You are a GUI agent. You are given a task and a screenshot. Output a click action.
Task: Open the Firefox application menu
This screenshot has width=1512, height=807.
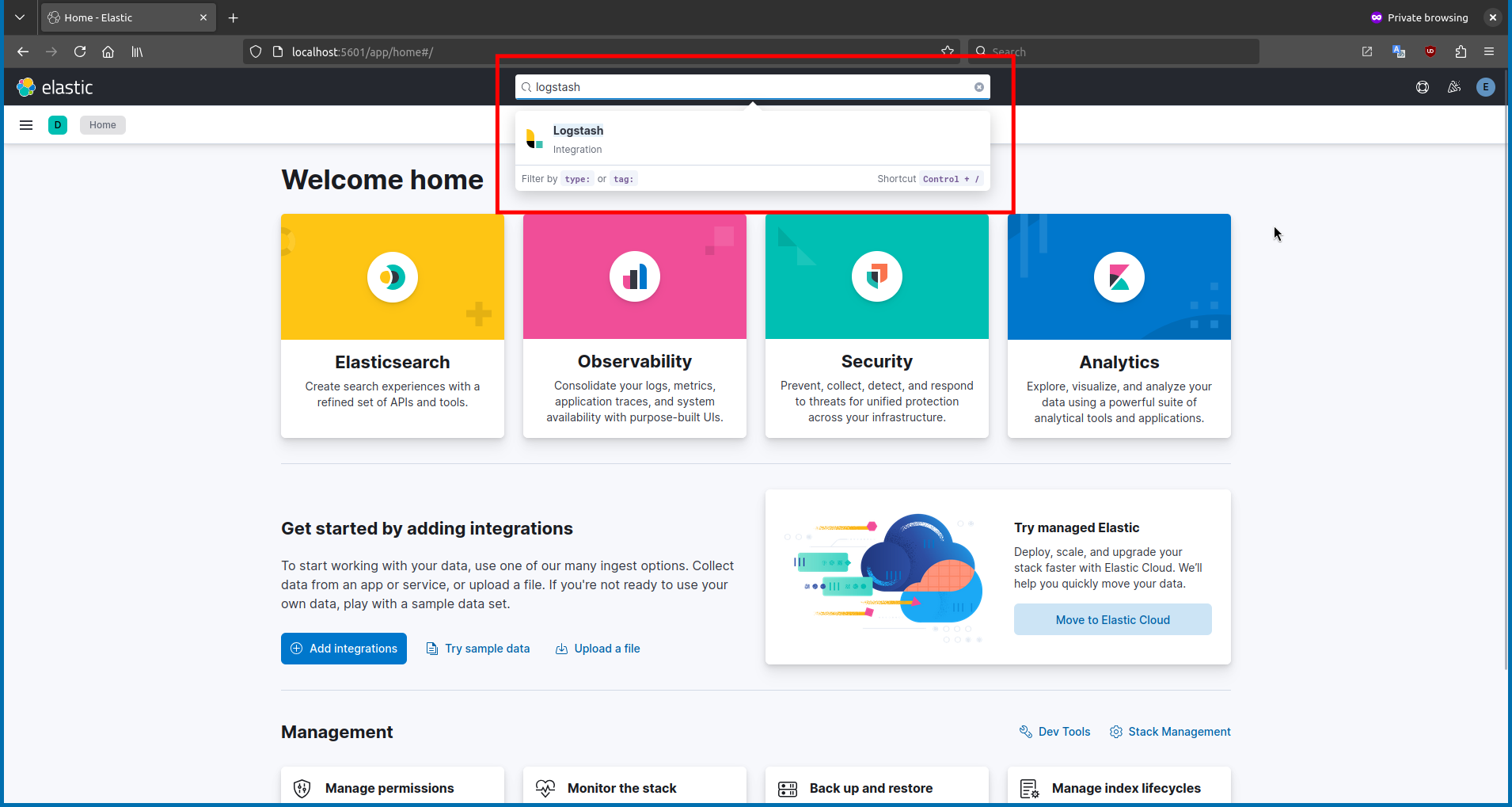click(x=1489, y=51)
